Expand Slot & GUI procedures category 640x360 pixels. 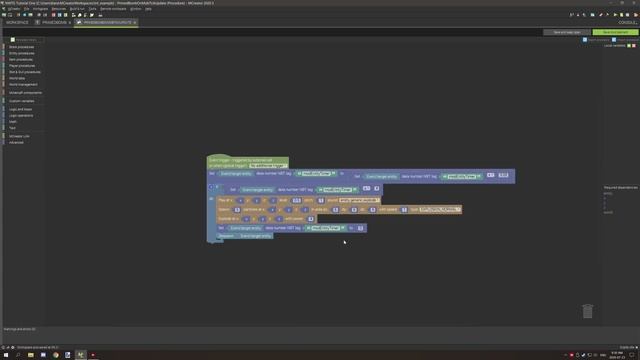[24, 72]
